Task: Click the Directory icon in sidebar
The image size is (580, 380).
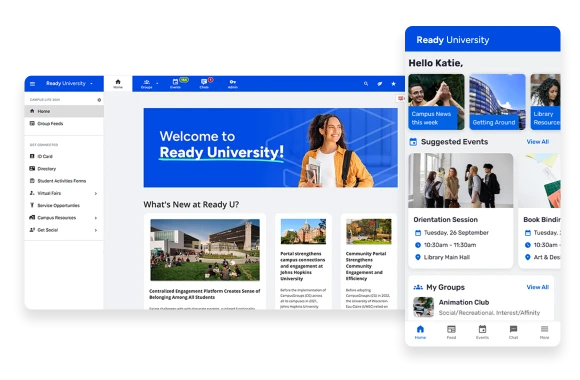Action: (32, 168)
